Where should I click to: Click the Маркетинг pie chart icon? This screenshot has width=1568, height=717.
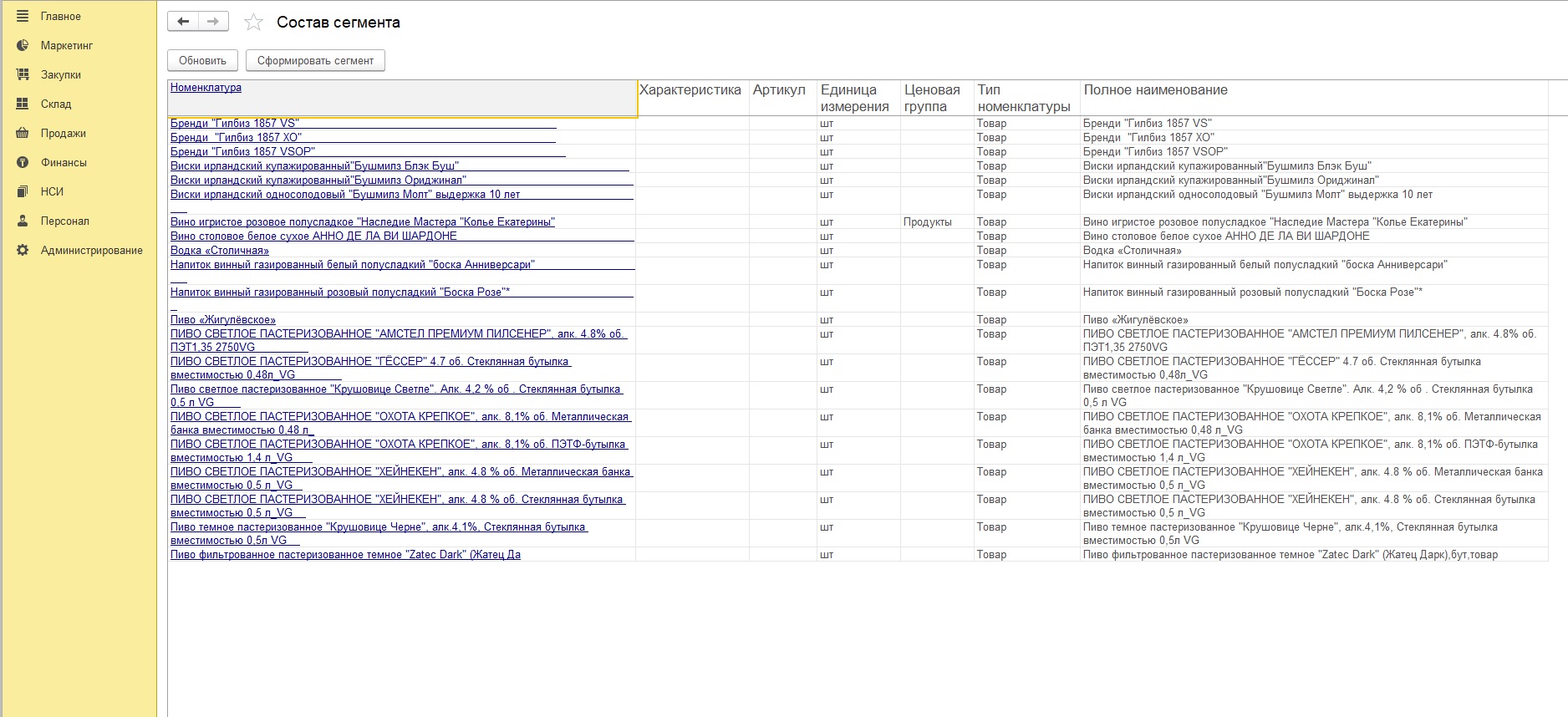click(x=23, y=45)
